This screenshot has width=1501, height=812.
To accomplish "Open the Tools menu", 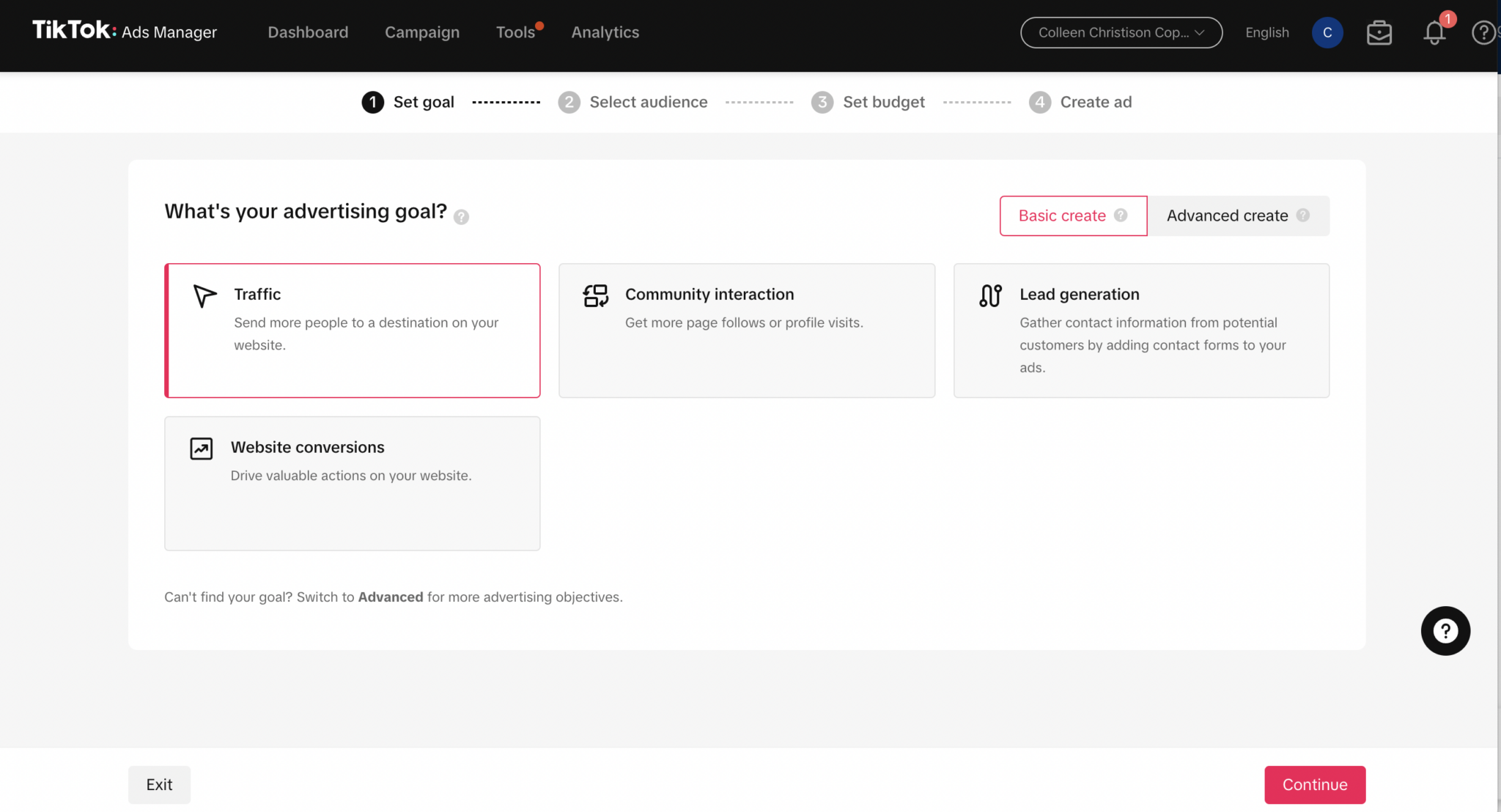I will [x=515, y=32].
